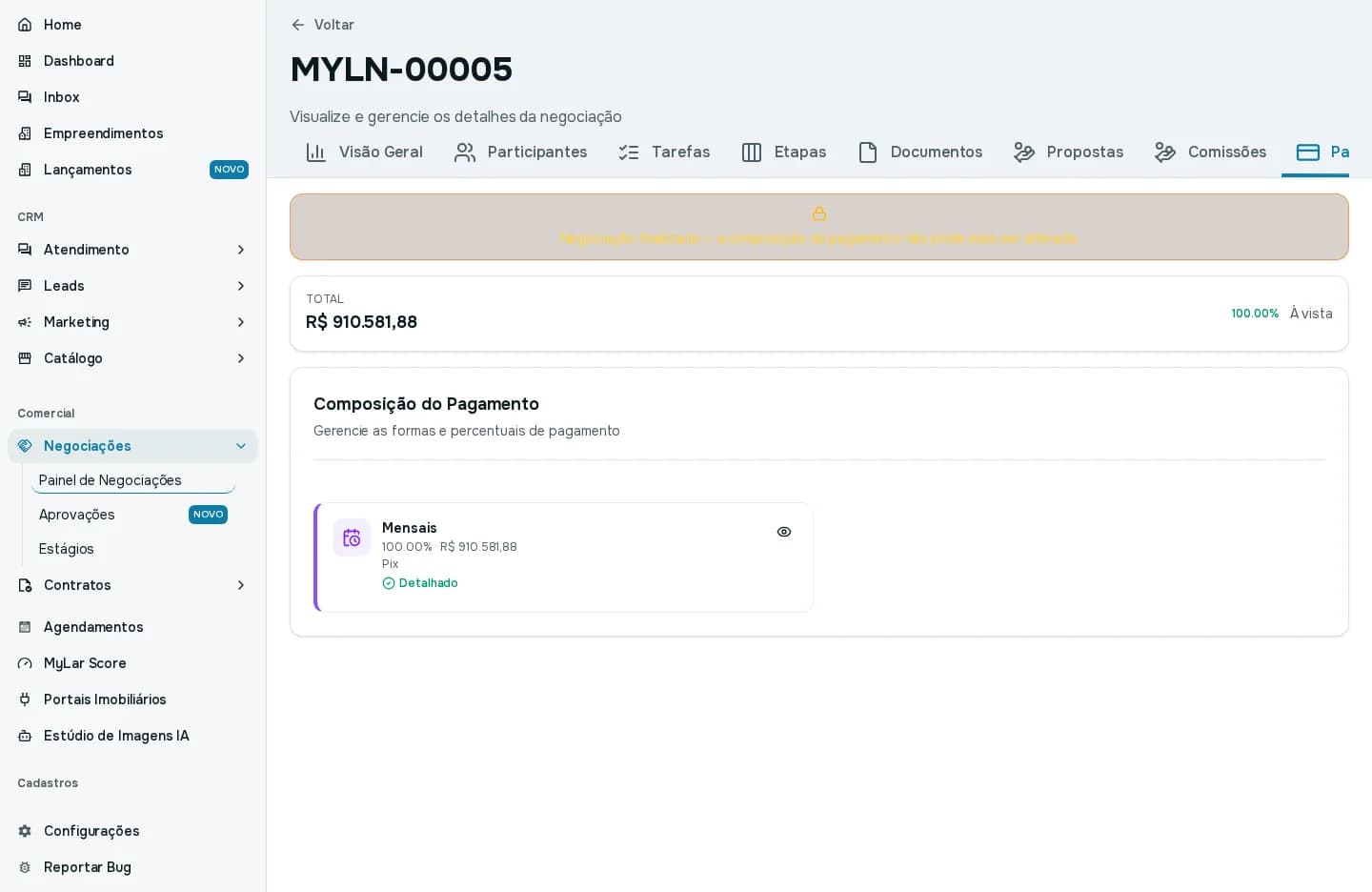Open the Propostas tab

pos(1069,152)
